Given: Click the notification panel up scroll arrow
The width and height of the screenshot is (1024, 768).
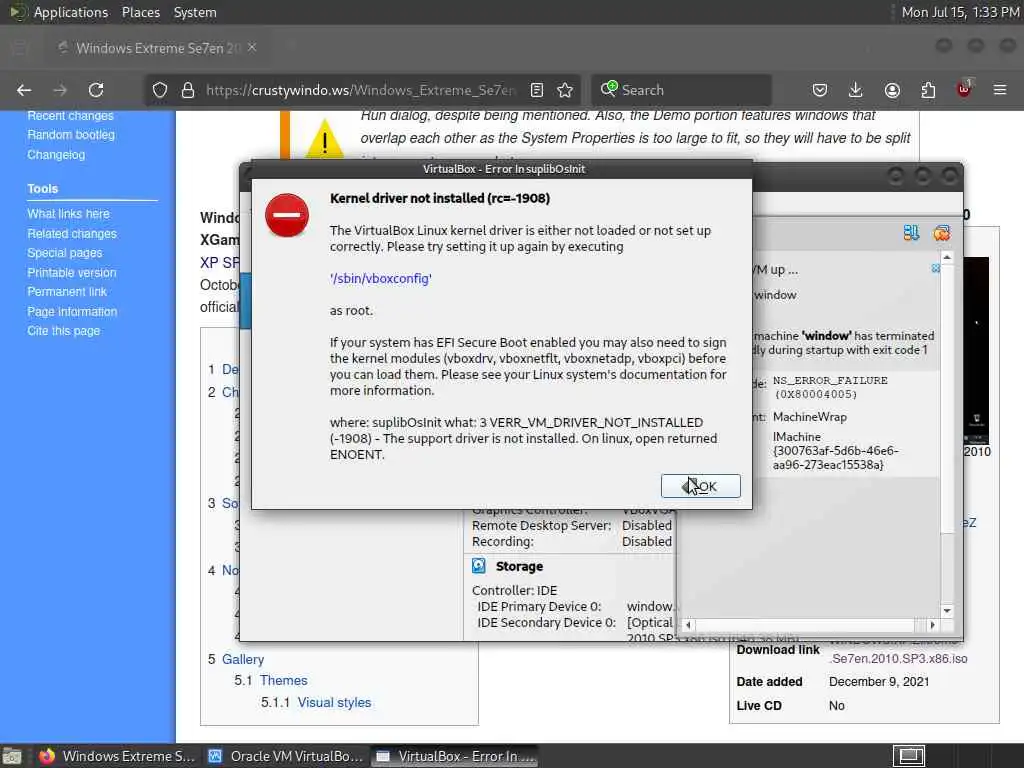Looking at the screenshot, I should pos(947,258).
